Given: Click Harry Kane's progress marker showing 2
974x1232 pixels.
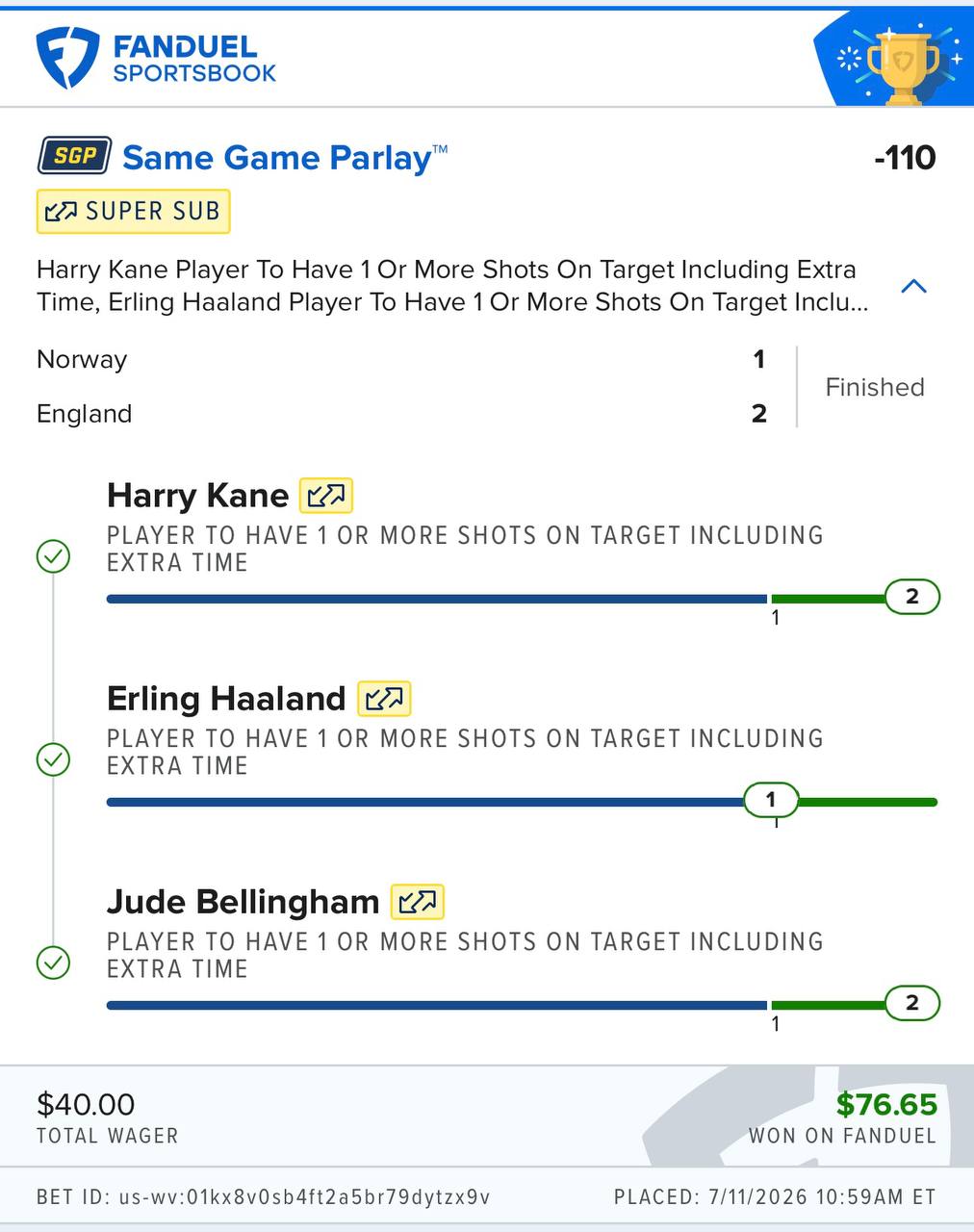Looking at the screenshot, I should pos(912,597).
